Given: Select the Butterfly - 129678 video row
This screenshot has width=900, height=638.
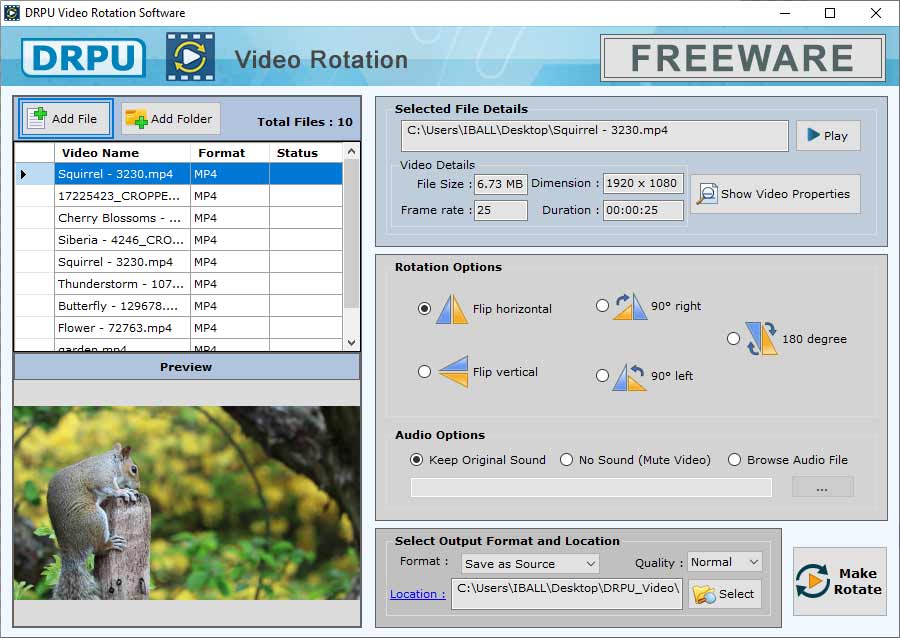Looking at the screenshot, I should (178, 306).
